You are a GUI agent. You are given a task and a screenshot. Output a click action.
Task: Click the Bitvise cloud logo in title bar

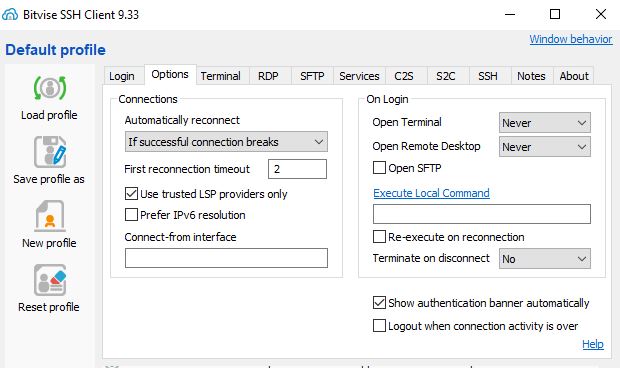pos(10,15)
